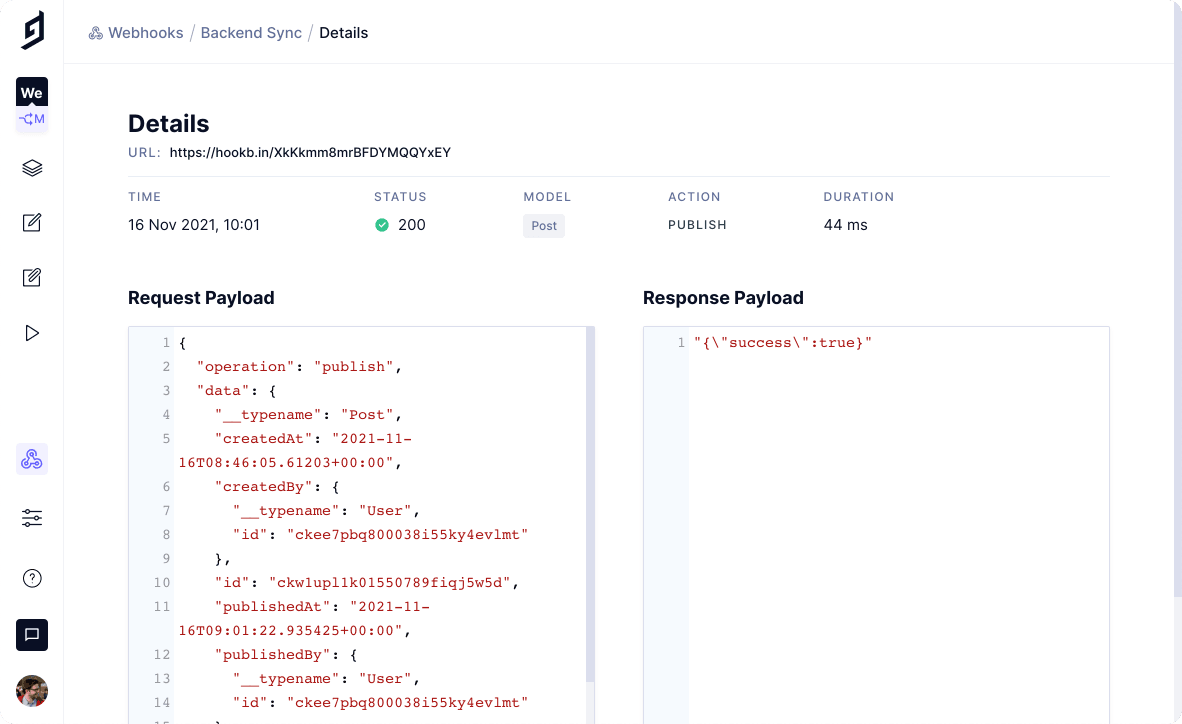Image resolution: width=1182 pixels, height=724 pixels.
Task: Select the Content editor icon in the sidebar
Action: [31, 222]
